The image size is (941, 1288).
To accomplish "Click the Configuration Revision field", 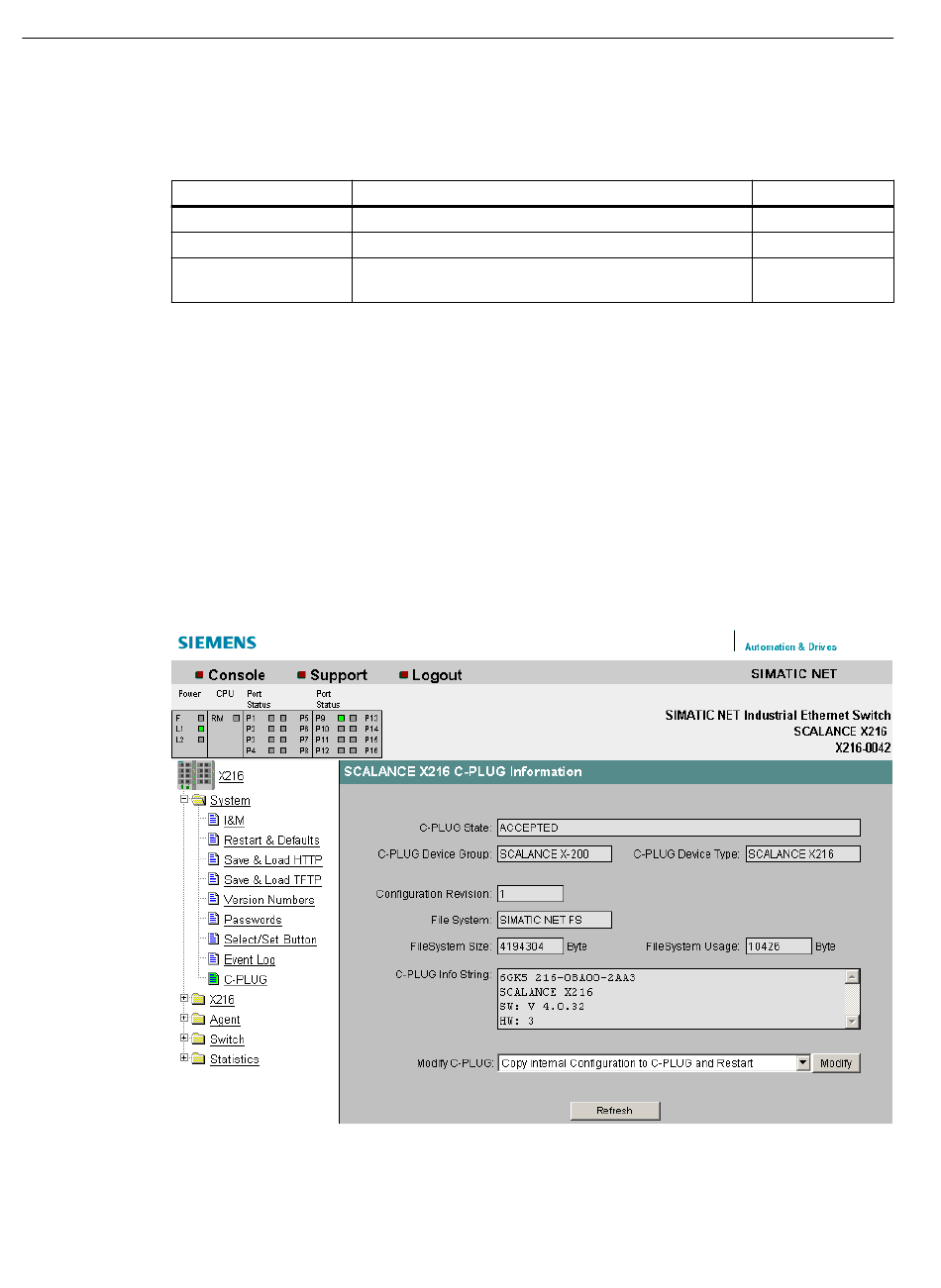I will tap(530, 894).
